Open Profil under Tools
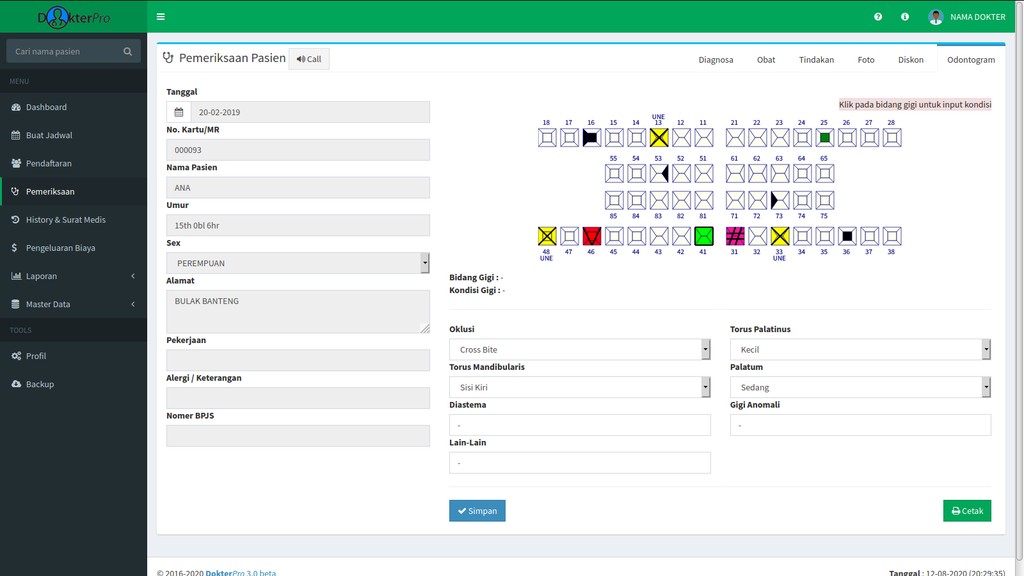 pos(73,356)
